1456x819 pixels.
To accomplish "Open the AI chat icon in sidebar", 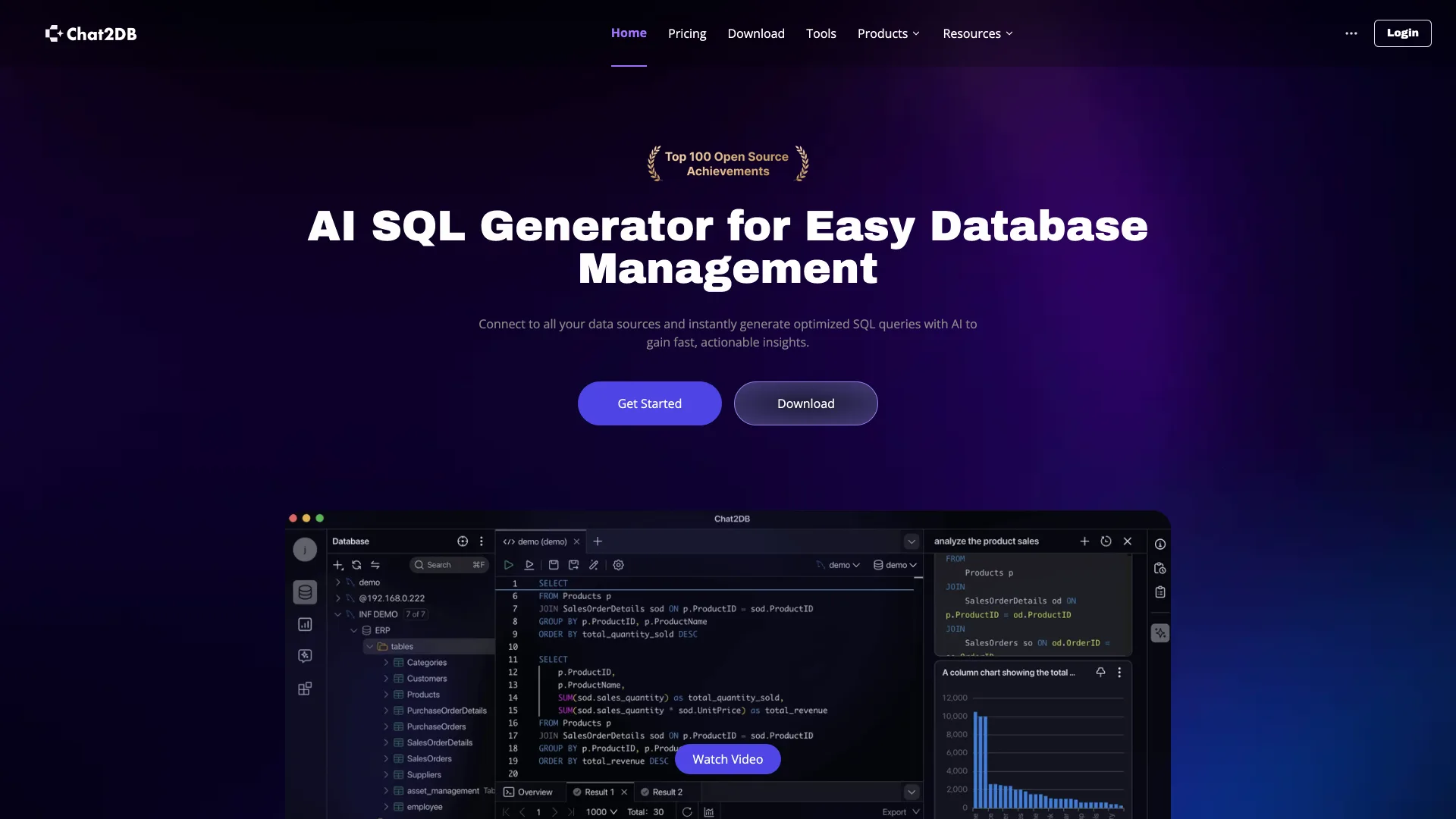I will (x=305, y=656).
